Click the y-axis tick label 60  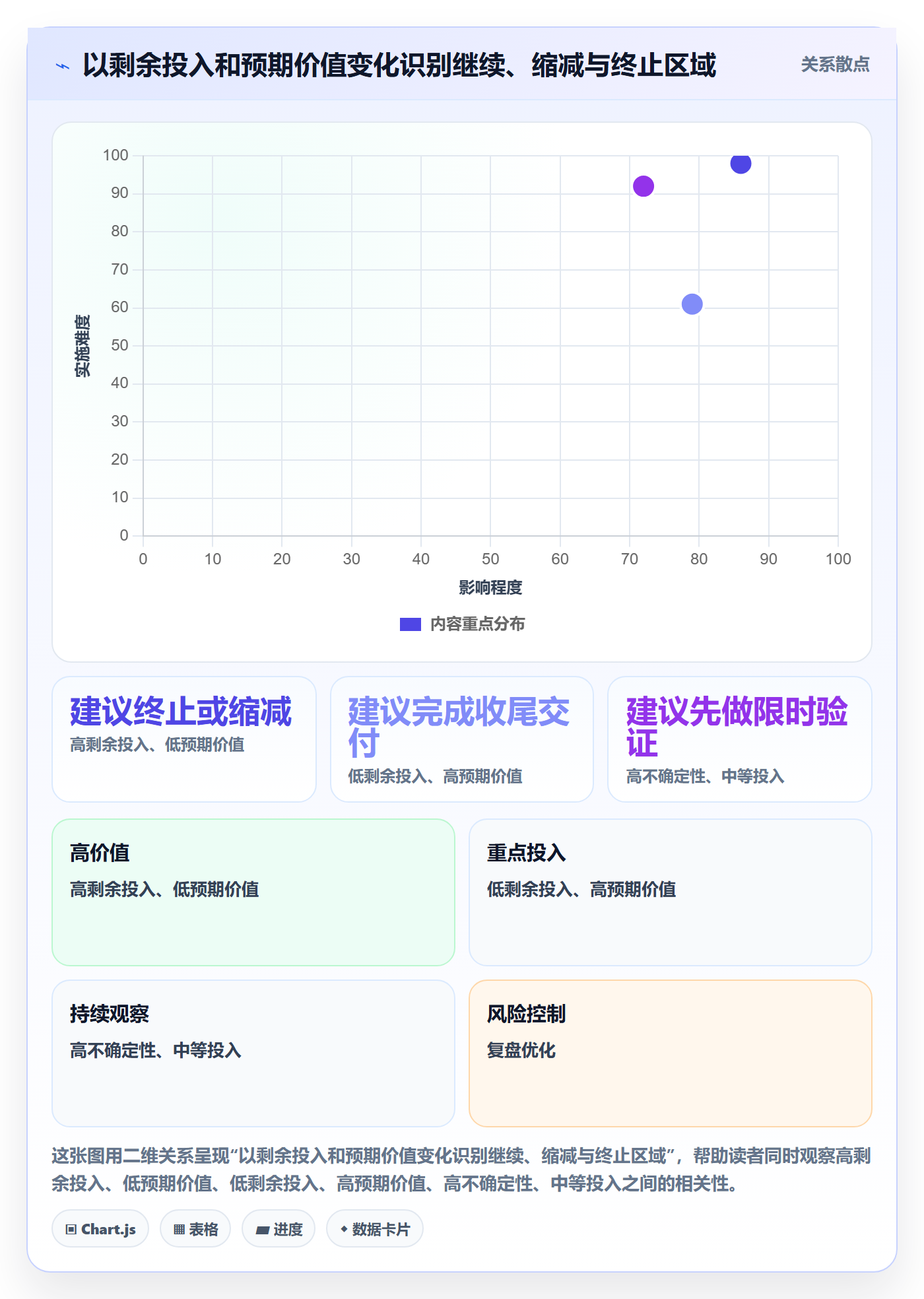click(119, 307)
